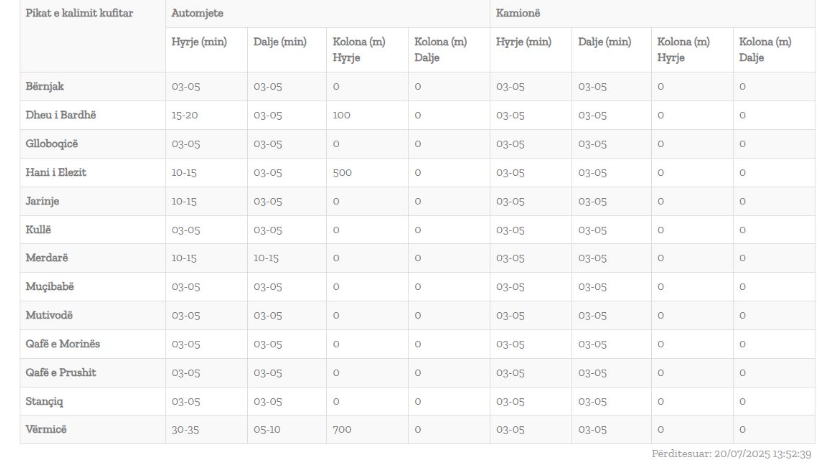836x463 pixels.
Task: Click the Qafë e Morinës row name
Action: [63, 344]
